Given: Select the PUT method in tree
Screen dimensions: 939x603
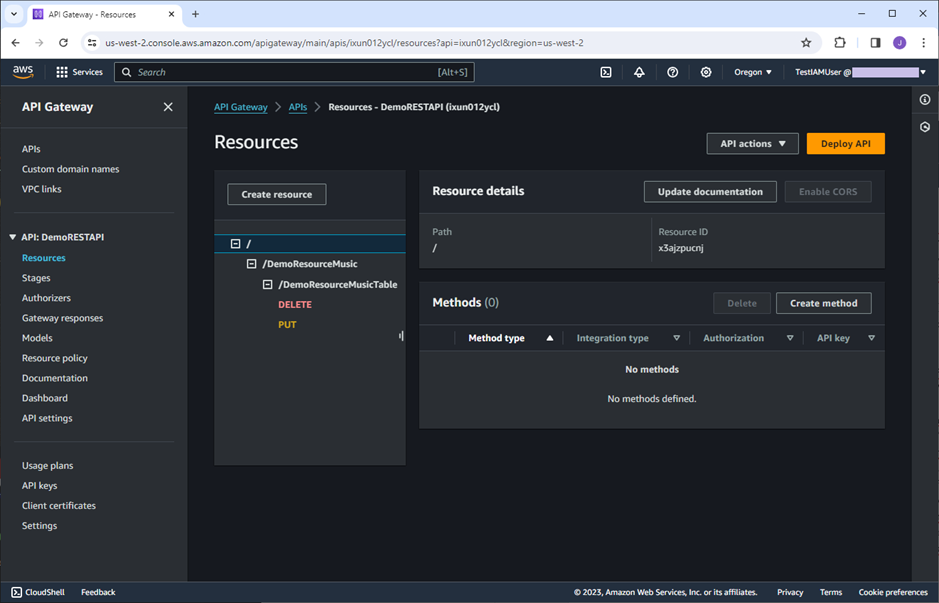Looking at the screenshot, I should [x=287, y=325].
